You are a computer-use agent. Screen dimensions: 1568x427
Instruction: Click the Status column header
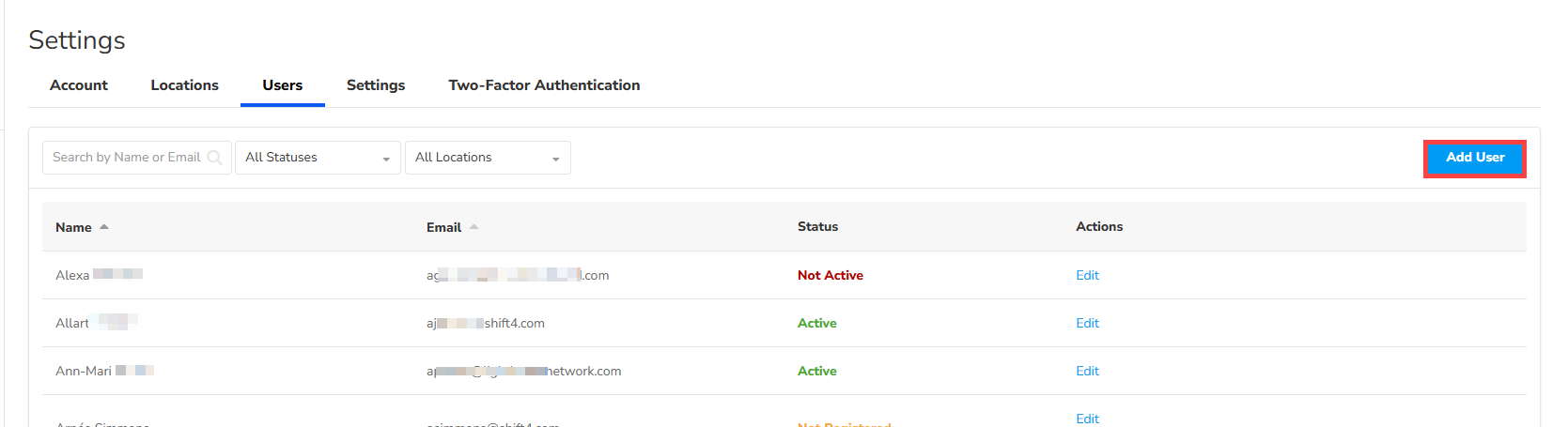817,227
